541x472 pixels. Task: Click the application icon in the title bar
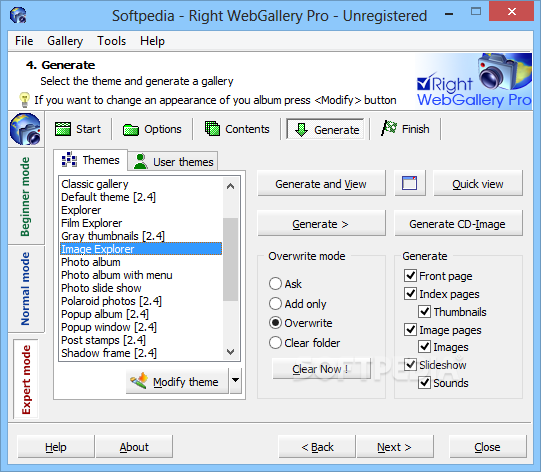[x=18, y=15]
